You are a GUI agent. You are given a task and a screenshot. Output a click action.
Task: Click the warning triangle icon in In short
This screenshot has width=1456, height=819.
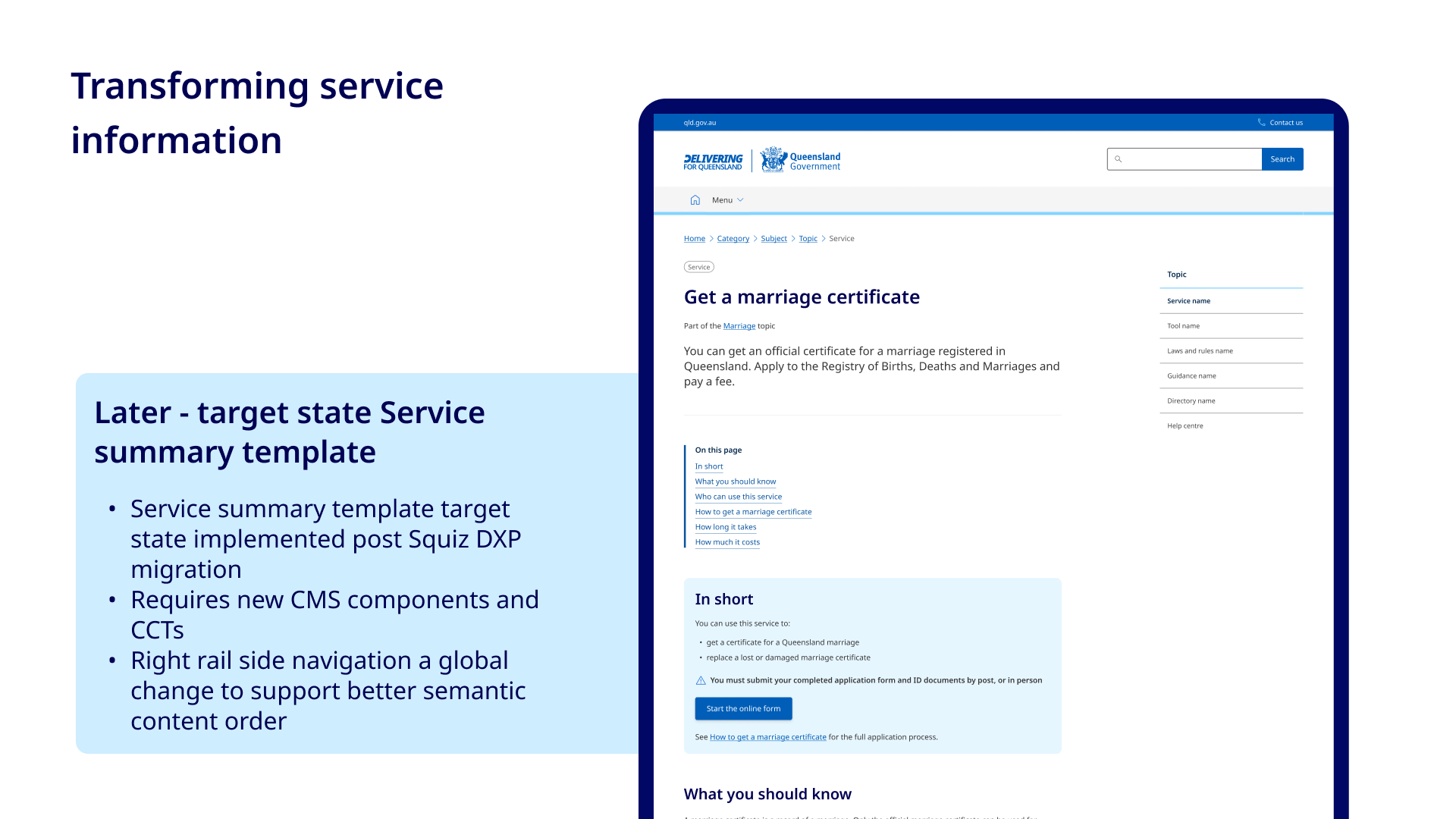click(x=701, y=681)
